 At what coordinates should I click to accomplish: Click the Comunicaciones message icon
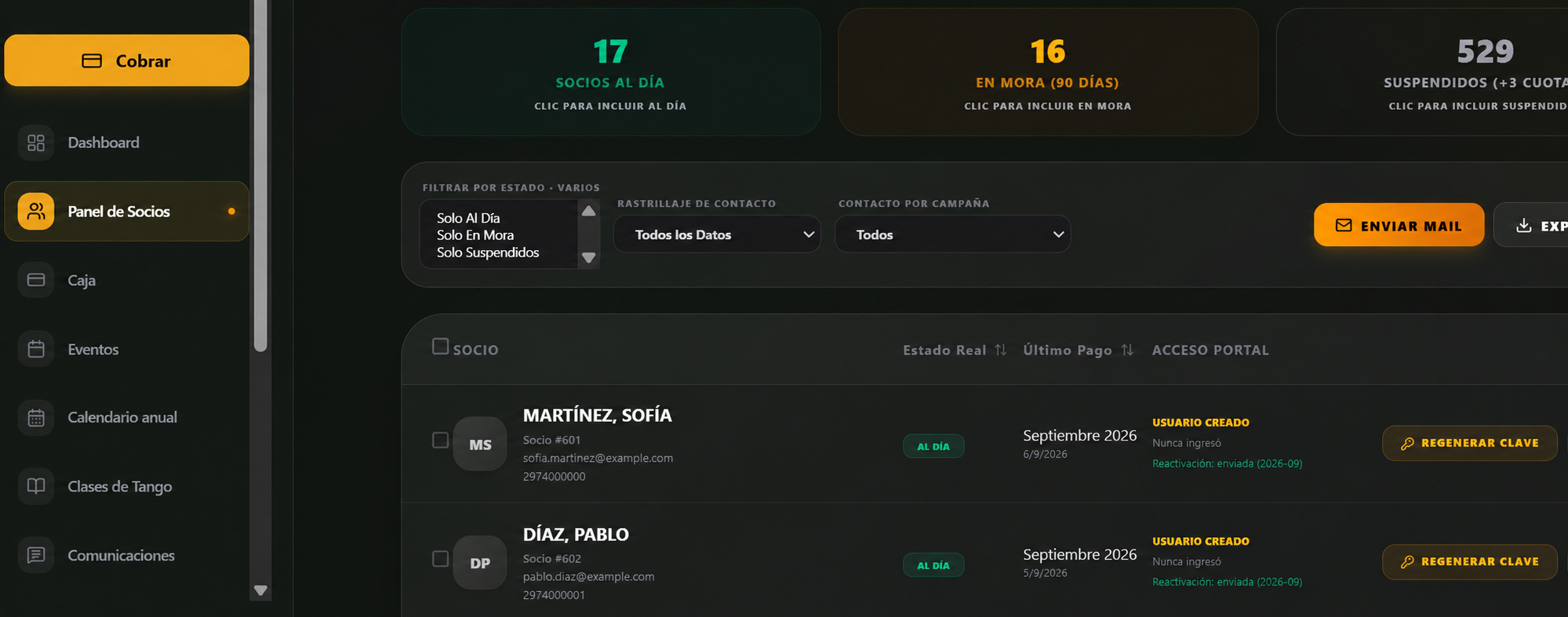pos(36,555)
